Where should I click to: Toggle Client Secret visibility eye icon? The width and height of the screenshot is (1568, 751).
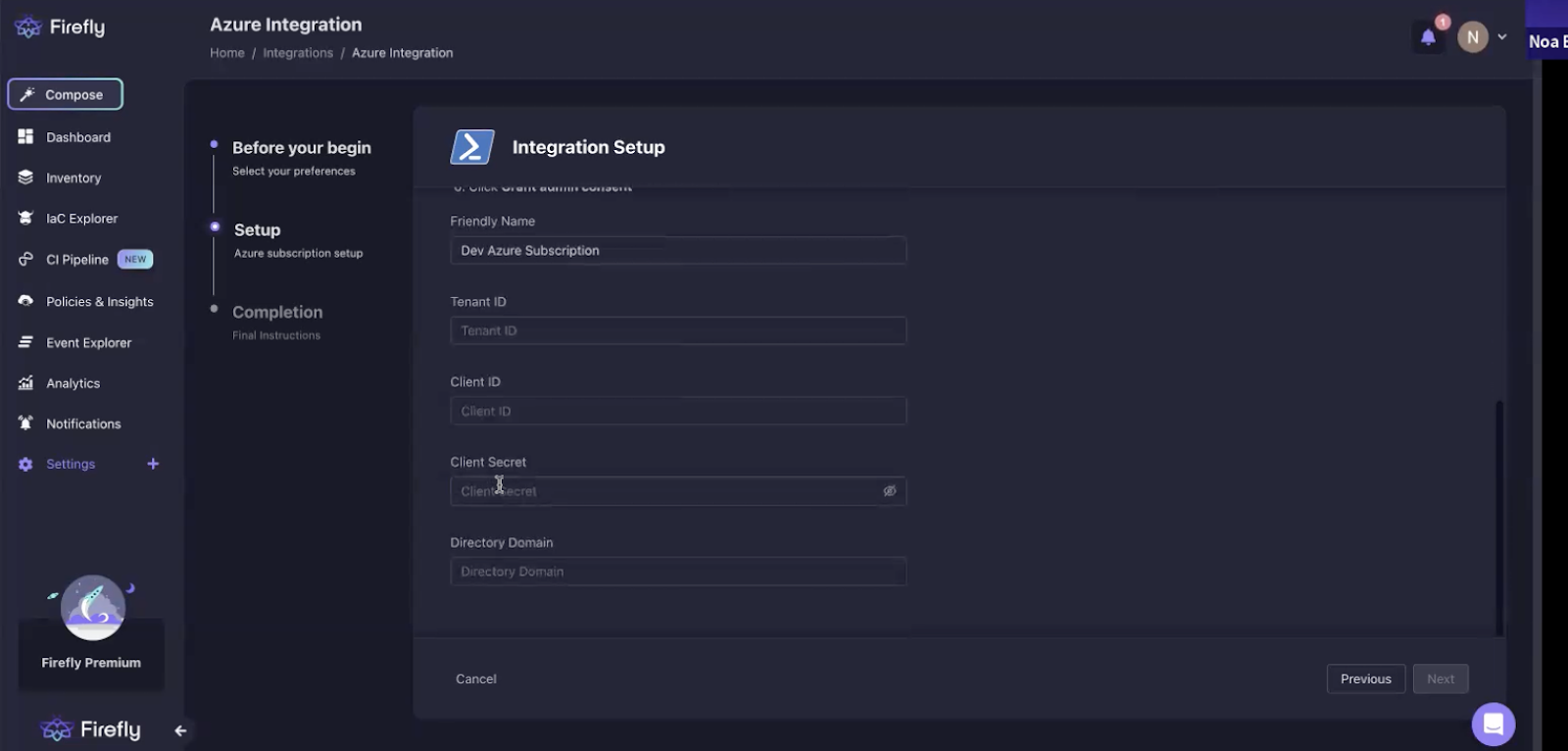[889, 491]
